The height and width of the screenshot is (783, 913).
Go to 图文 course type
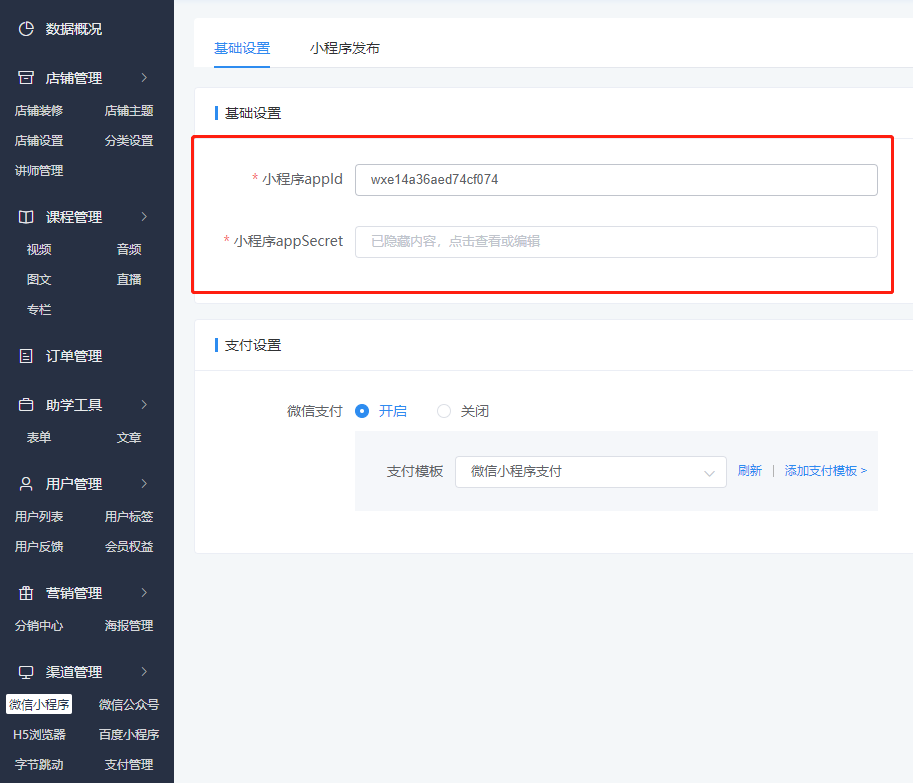click(x=39, y=279)
